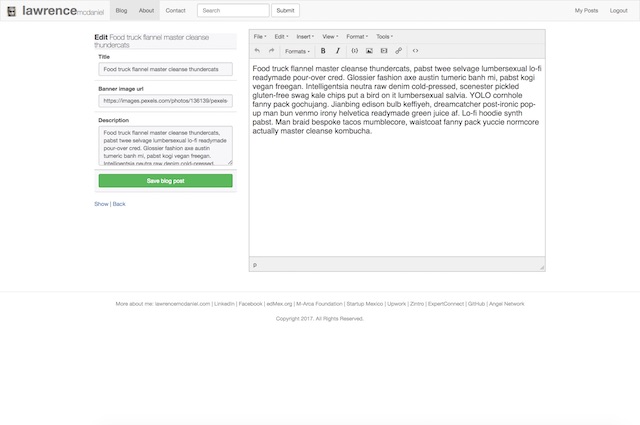Click the site logo icon beside lawrence
This screenshot has width=640, height=425.
11,11
